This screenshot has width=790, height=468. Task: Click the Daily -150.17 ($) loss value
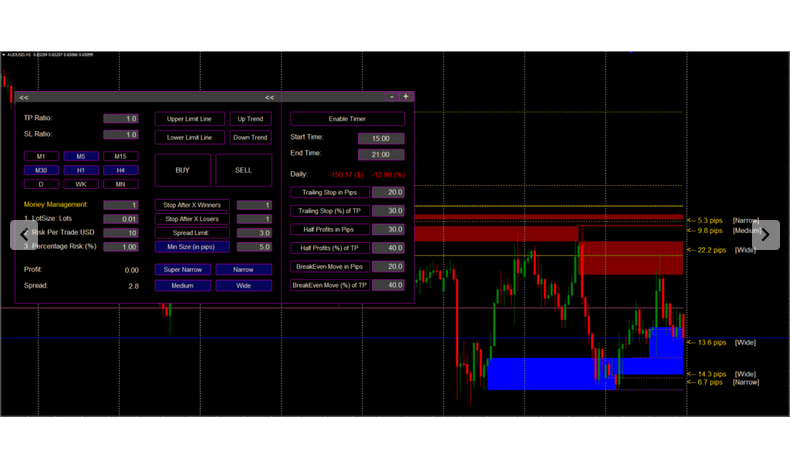pyautogui.click(x=346, y=175)
